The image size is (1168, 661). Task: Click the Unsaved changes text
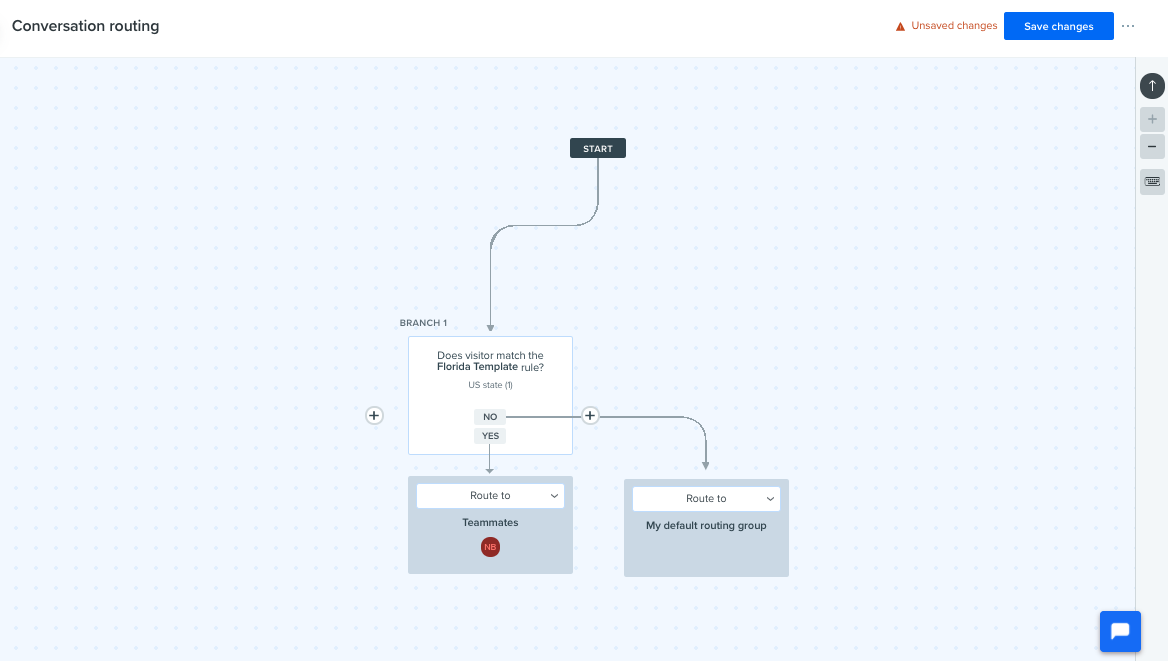tap(954, 26)
